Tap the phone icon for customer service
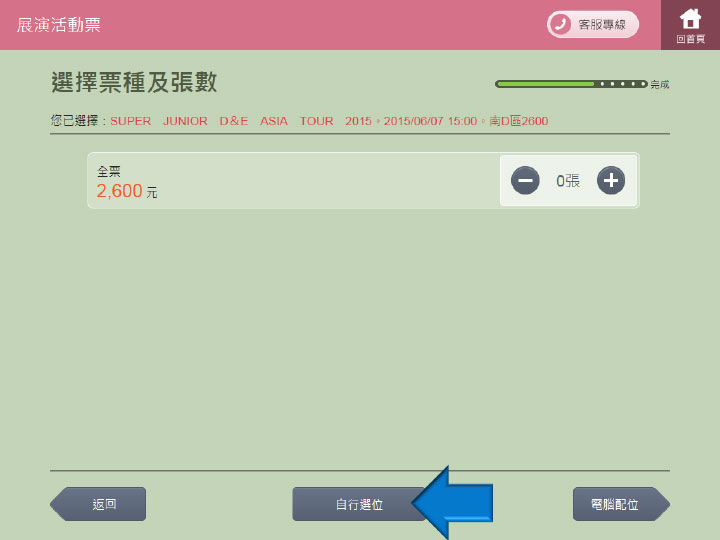 [x=560, y=24]
